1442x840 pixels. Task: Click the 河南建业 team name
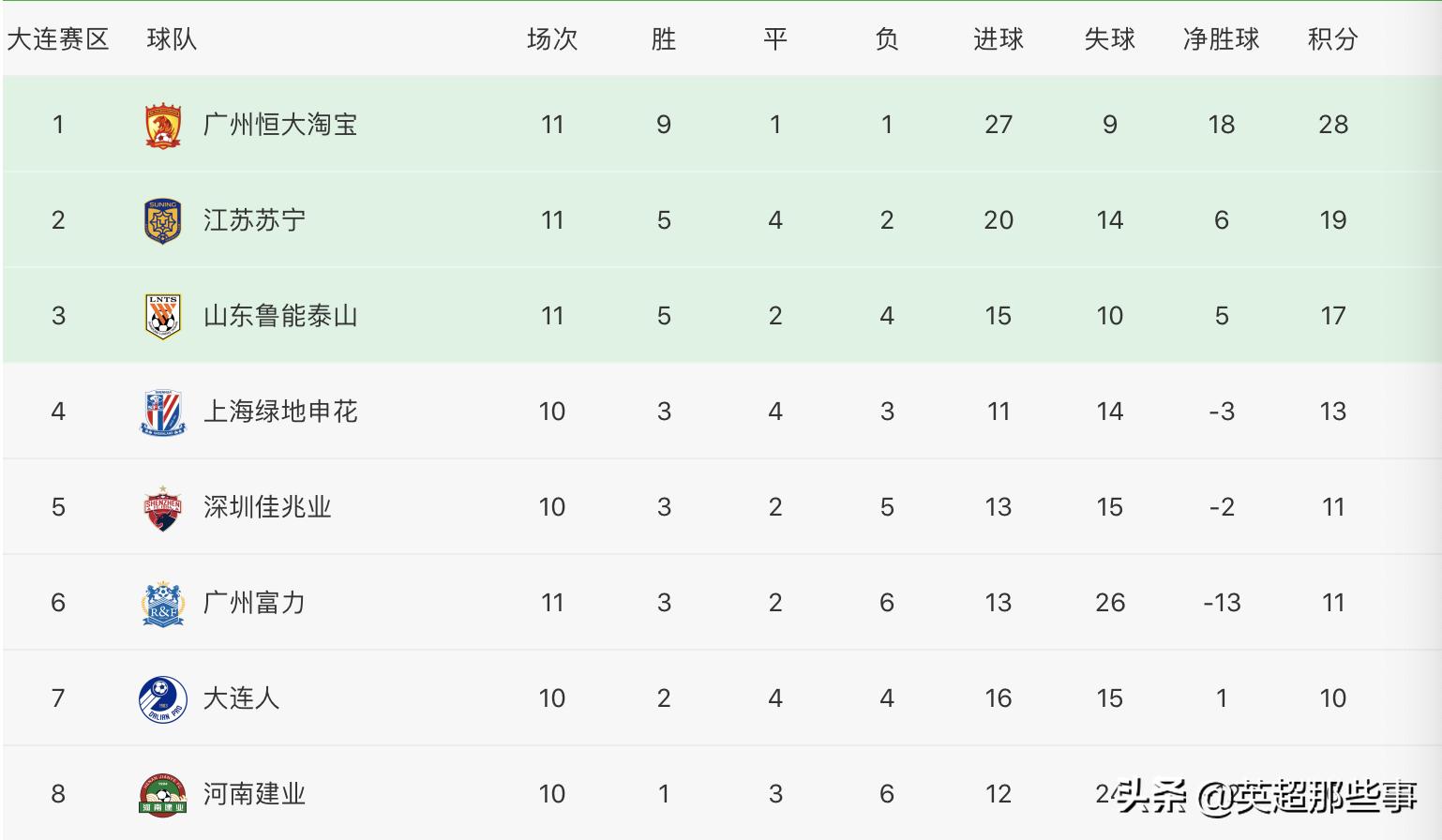[x=254, y=794]
